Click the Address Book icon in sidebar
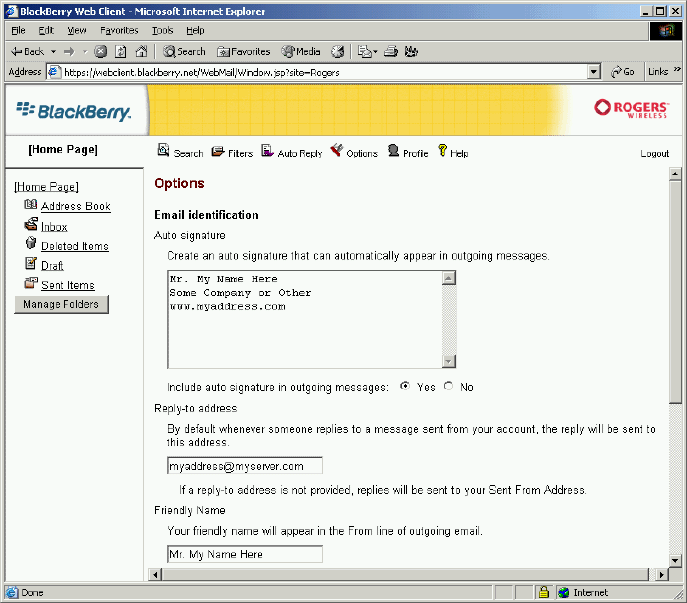The width and height of the screenshot is (687, 603). point(30,206)
